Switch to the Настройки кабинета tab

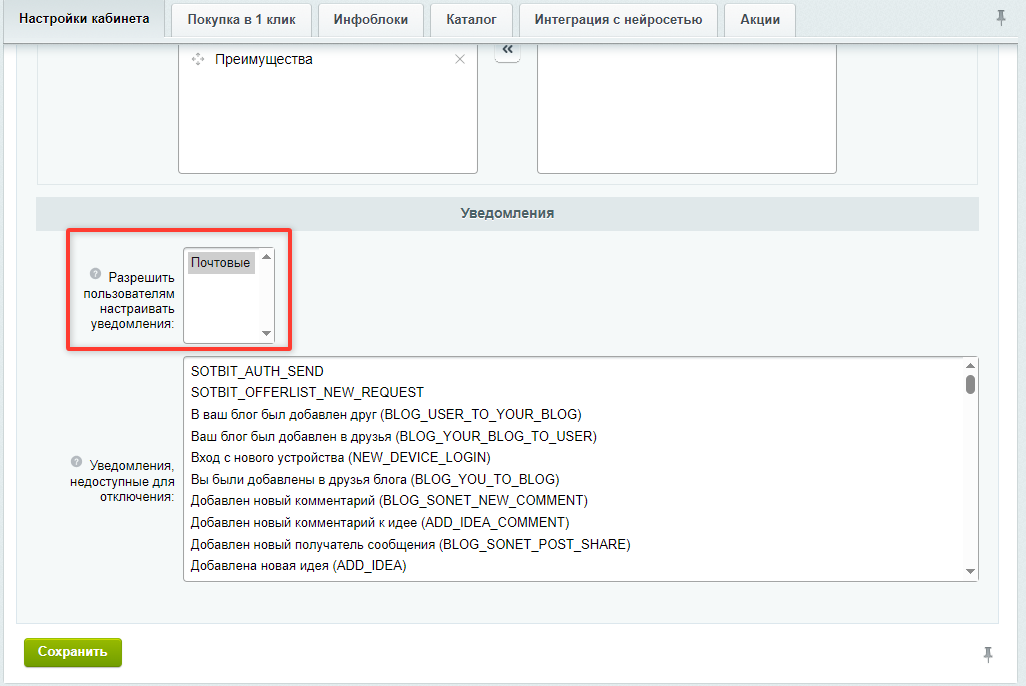click(x=84, y=18)
